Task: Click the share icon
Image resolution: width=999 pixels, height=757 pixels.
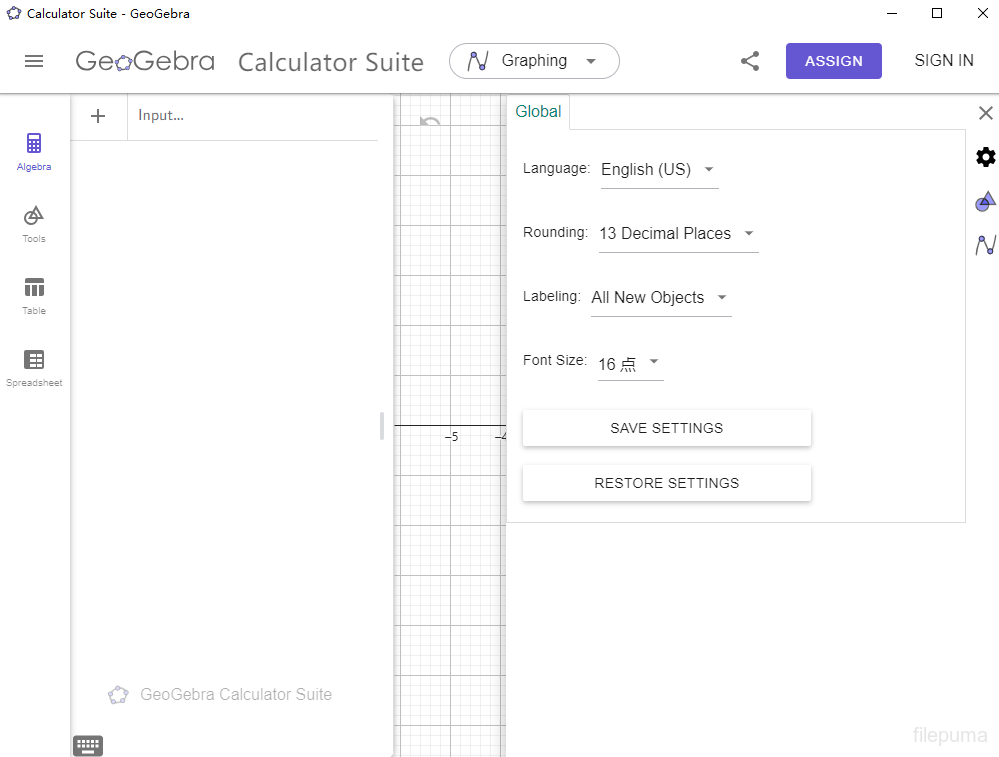Action: (750, 61)
